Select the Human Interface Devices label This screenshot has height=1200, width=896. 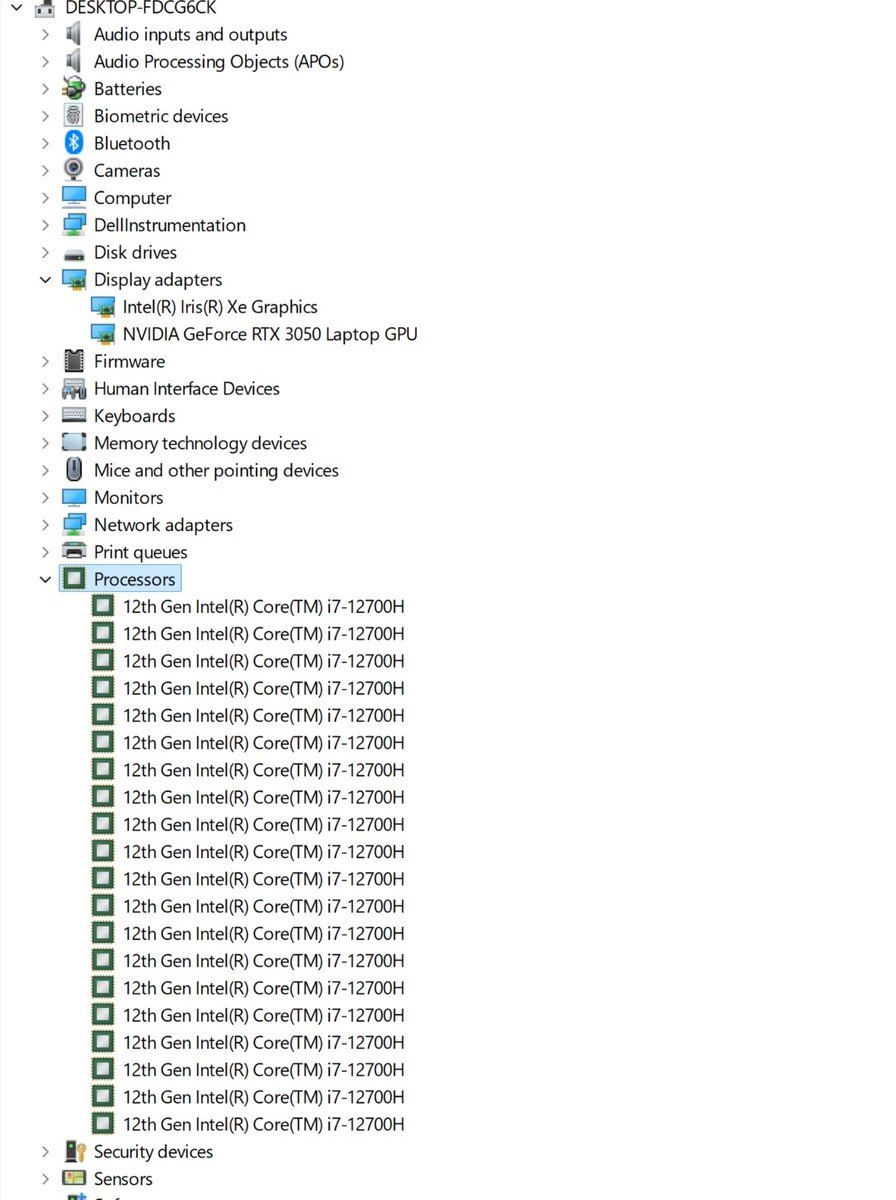pos(187,389)
